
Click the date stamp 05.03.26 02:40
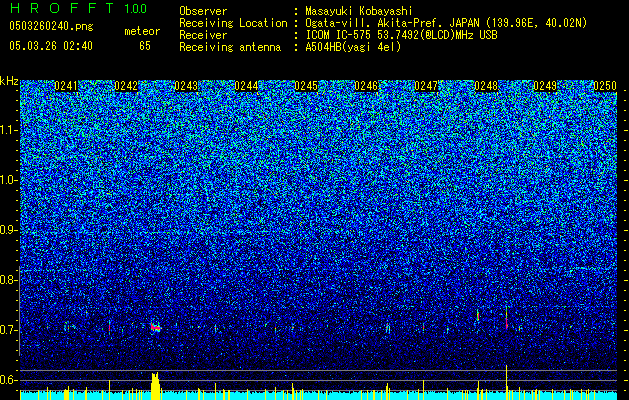coord(51,46)
